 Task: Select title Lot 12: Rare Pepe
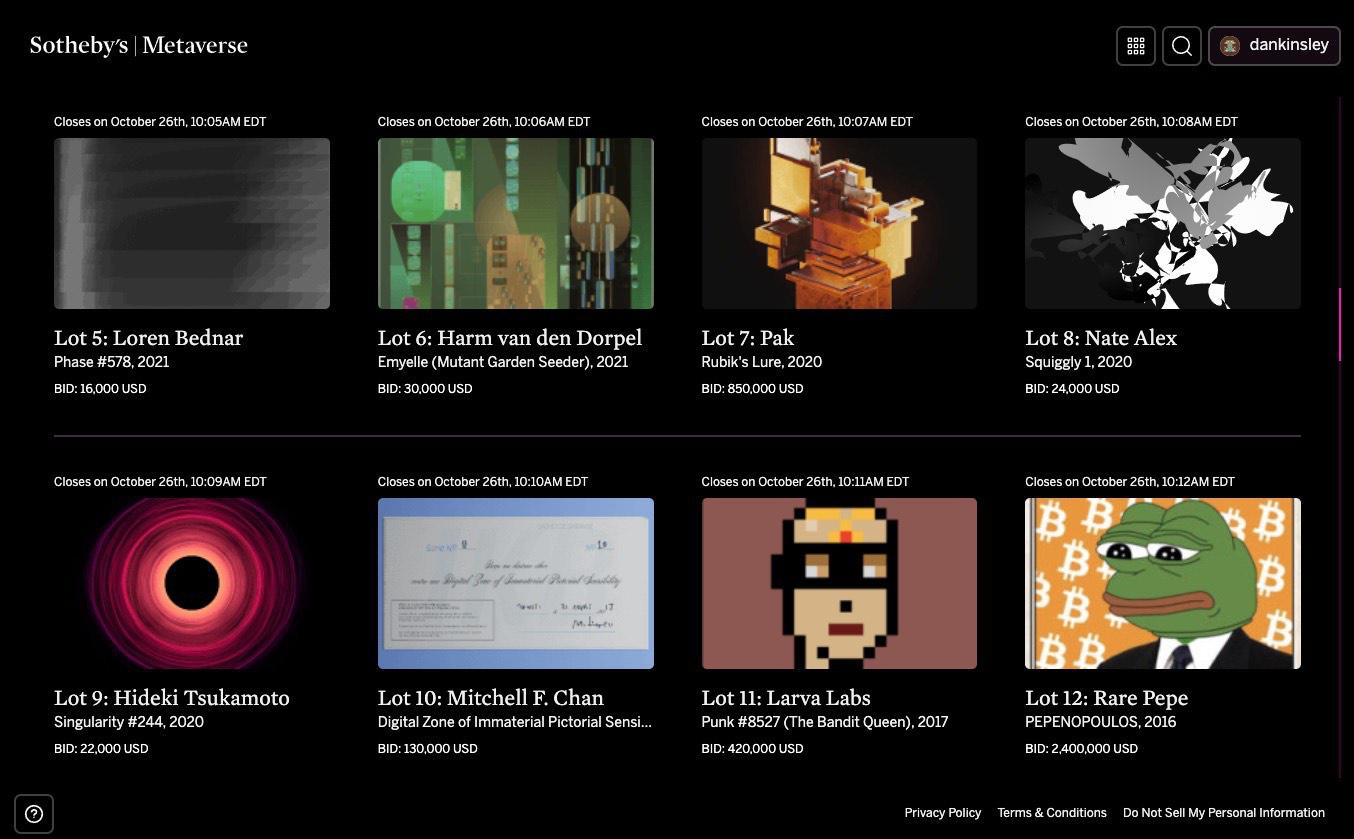click(1107, 698)
